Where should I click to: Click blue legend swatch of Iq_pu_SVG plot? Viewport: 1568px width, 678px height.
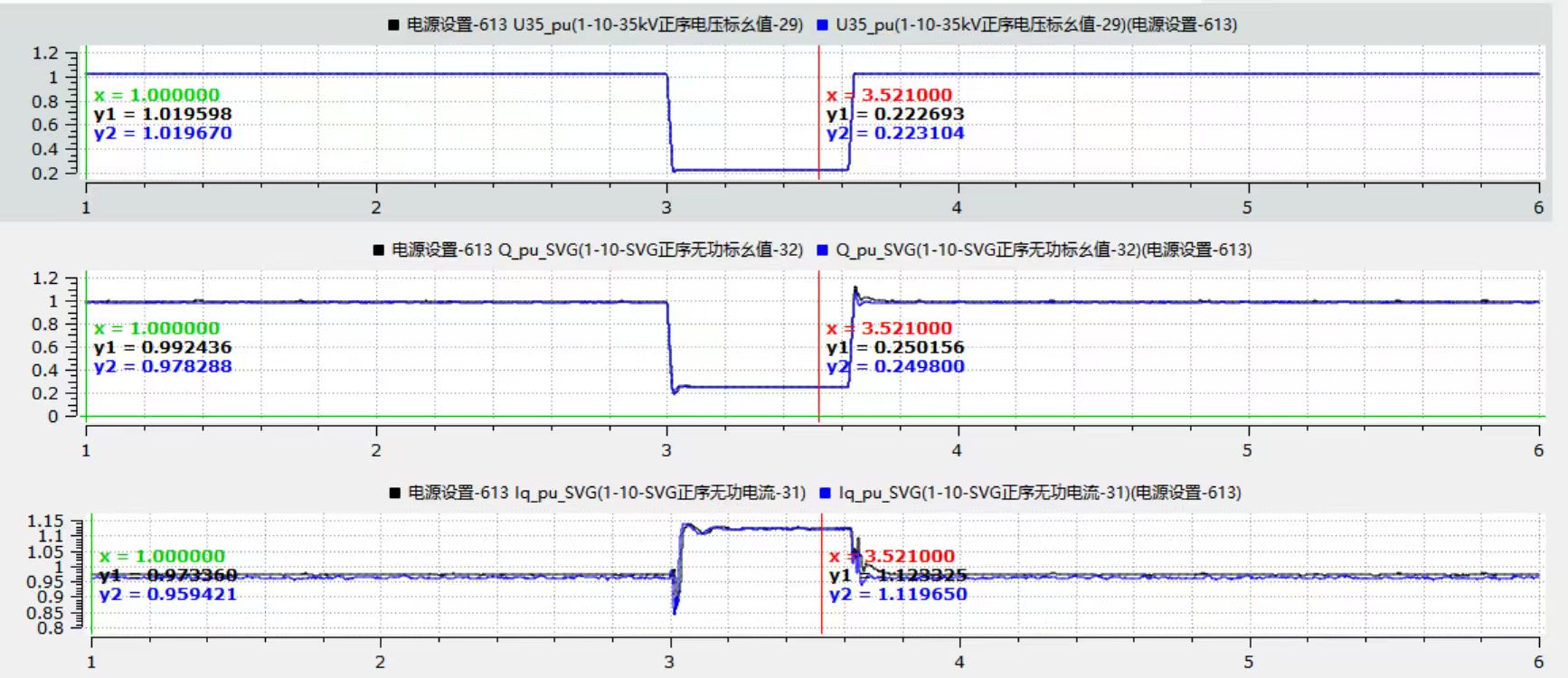tap(825, 494)
